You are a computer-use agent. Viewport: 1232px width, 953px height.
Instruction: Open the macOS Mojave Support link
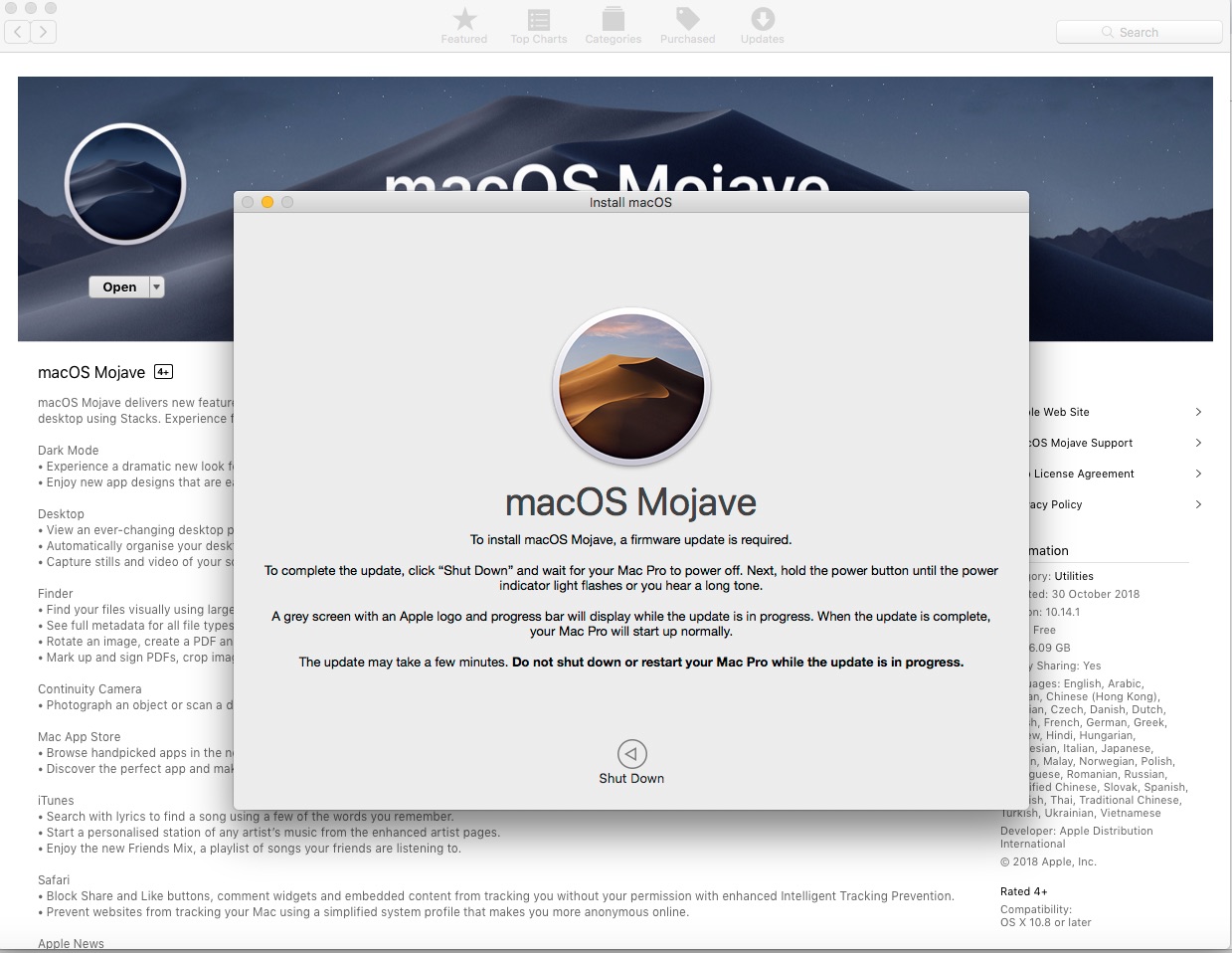tap(1082, 443)
